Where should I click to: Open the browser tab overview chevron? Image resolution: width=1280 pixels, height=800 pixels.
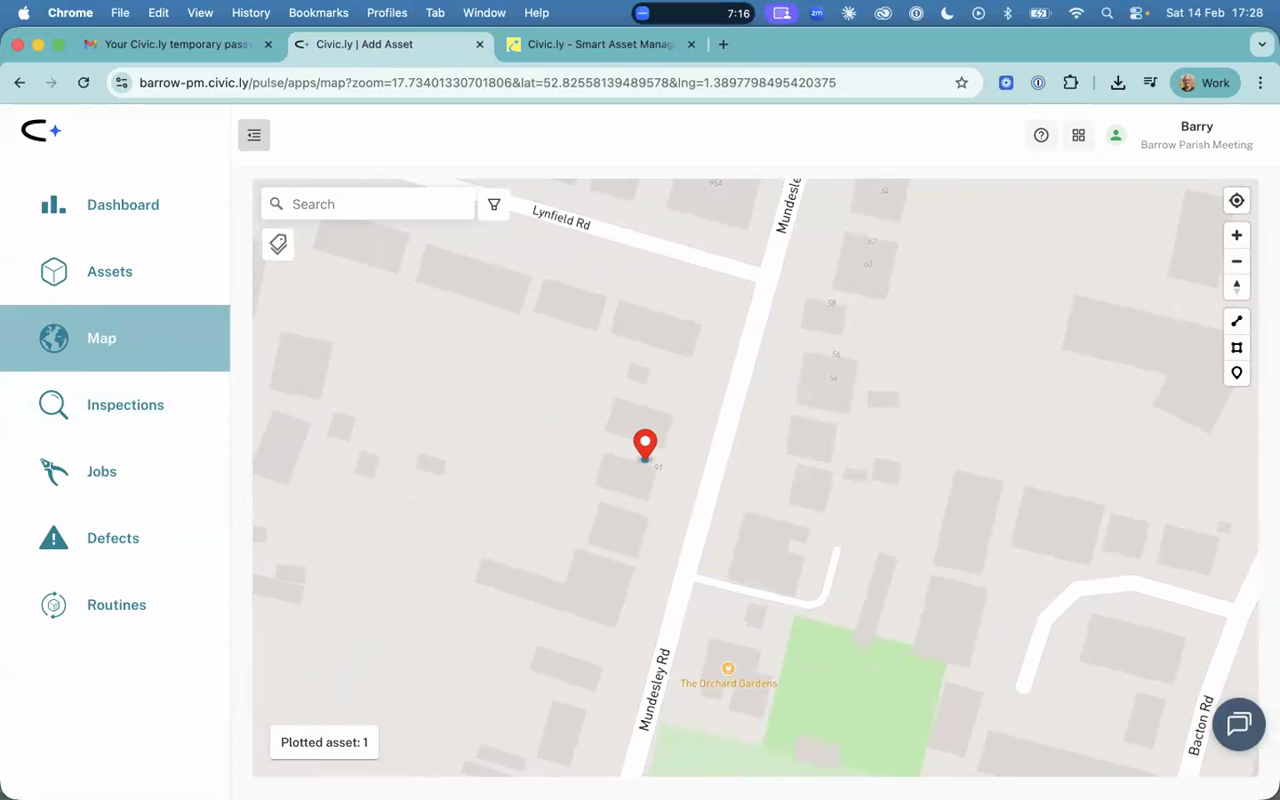click(x=1261, y=44)
